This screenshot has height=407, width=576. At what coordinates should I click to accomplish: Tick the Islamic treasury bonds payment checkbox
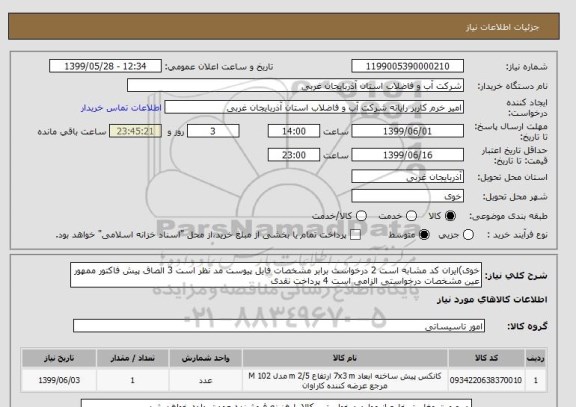(x=355, y=235)
